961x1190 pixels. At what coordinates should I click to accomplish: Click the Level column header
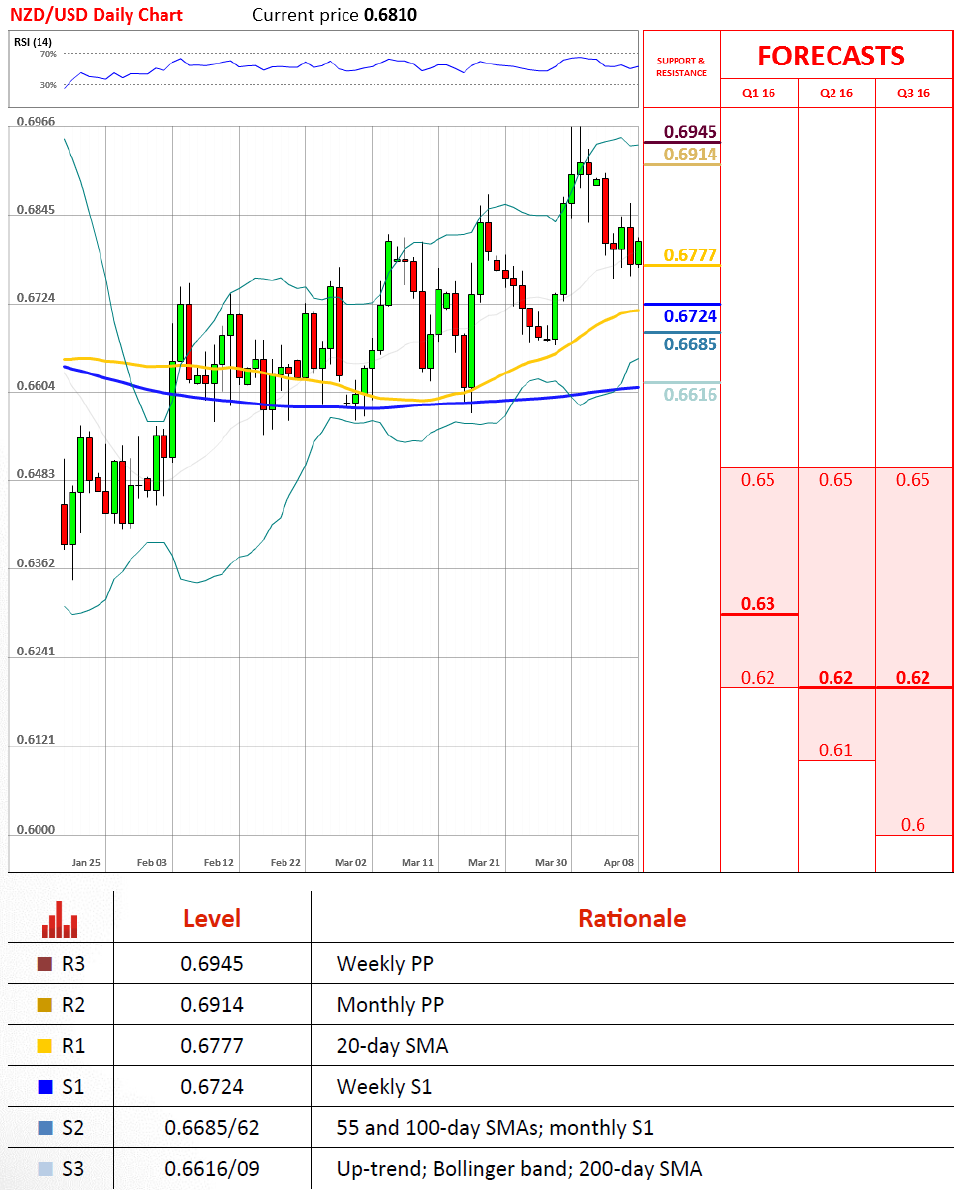tap(212, 918)
